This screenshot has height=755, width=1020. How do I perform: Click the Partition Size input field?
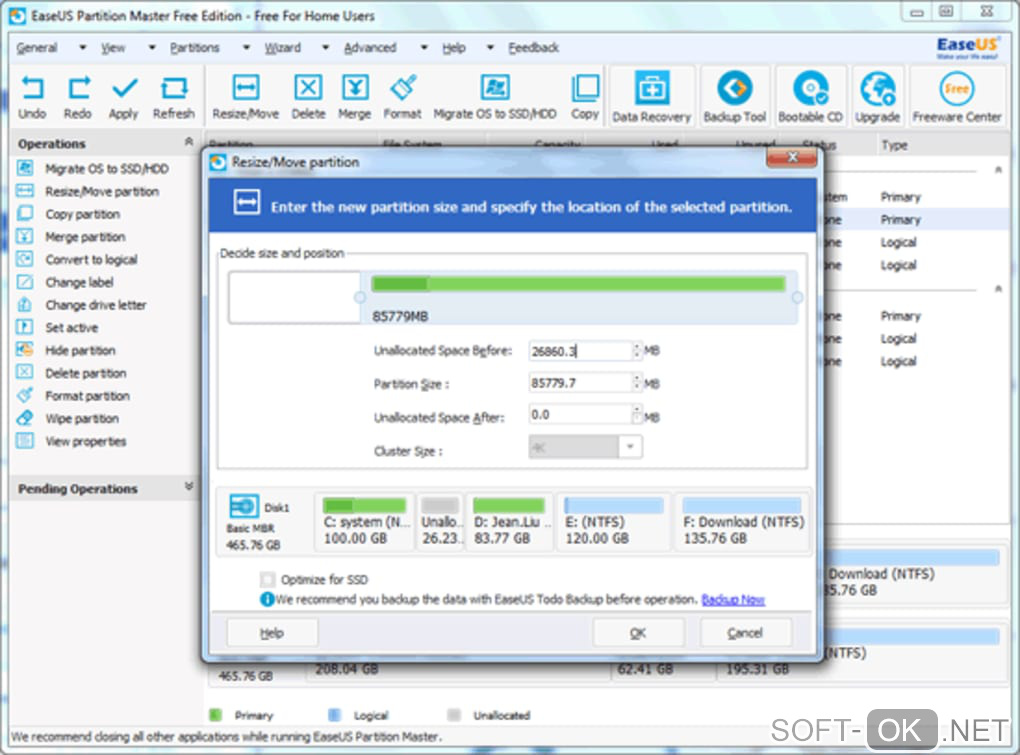click(x=580, y=383)
